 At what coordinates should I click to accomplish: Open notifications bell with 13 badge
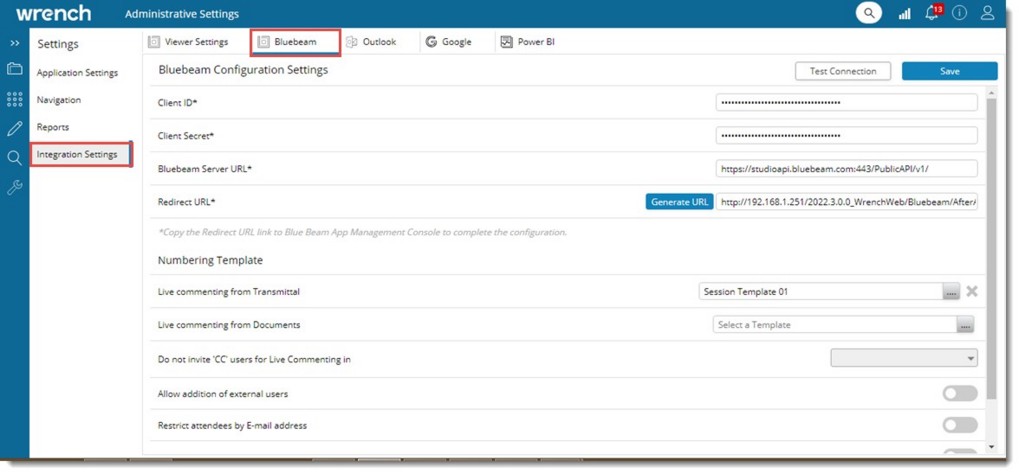[x=932, y=13]
